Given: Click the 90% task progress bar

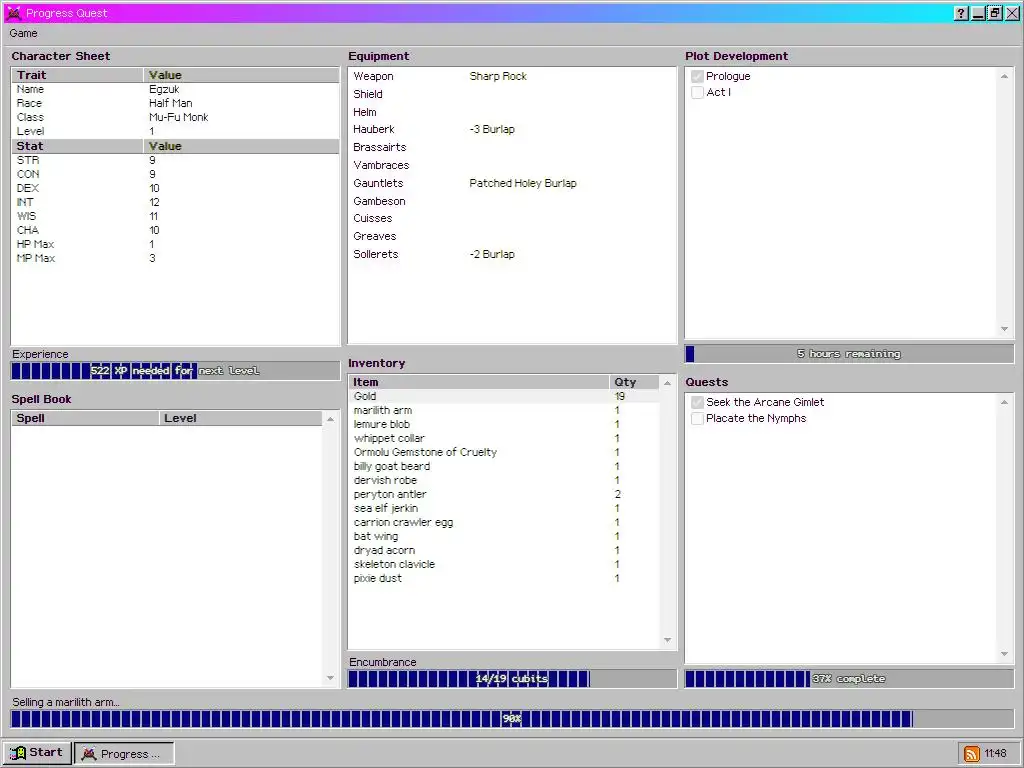Looking at the screenshot, I should tap(512, 719).
